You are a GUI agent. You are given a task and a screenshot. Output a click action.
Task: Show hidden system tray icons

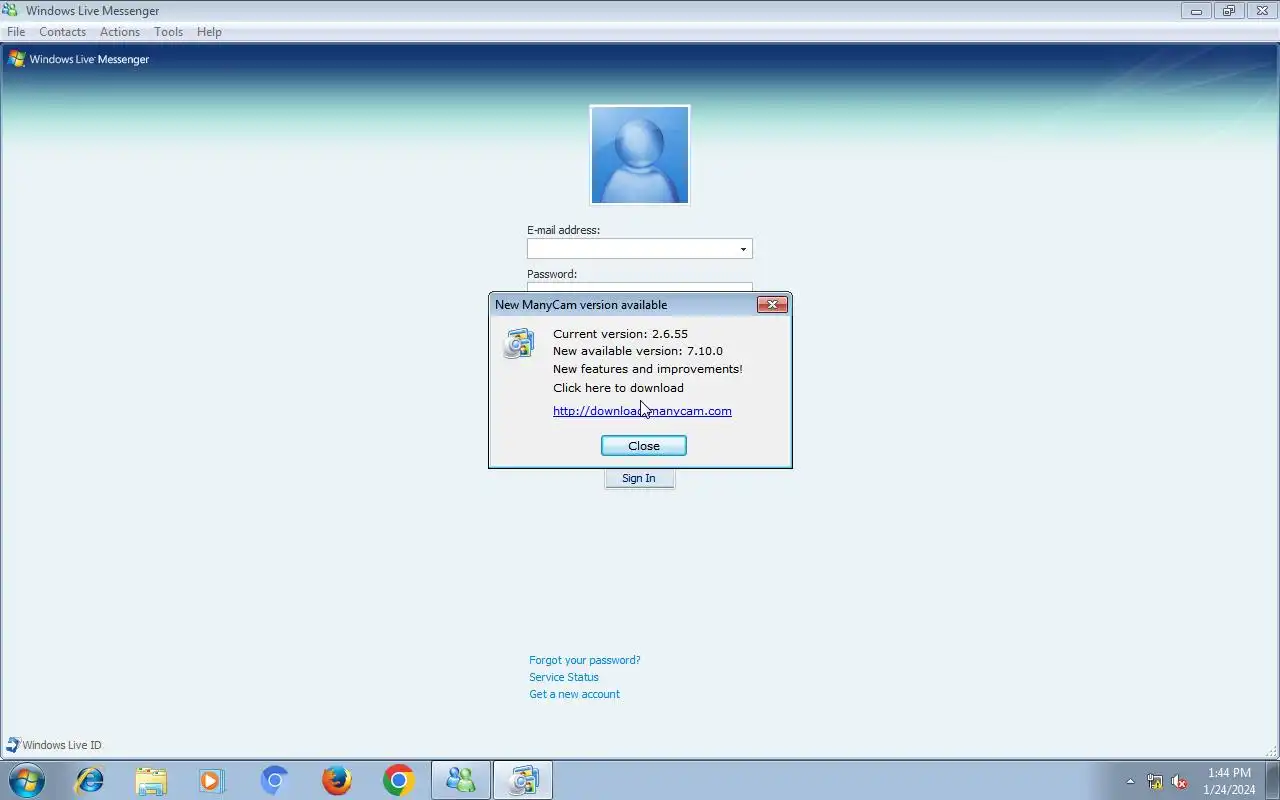tap(1131, 781)
